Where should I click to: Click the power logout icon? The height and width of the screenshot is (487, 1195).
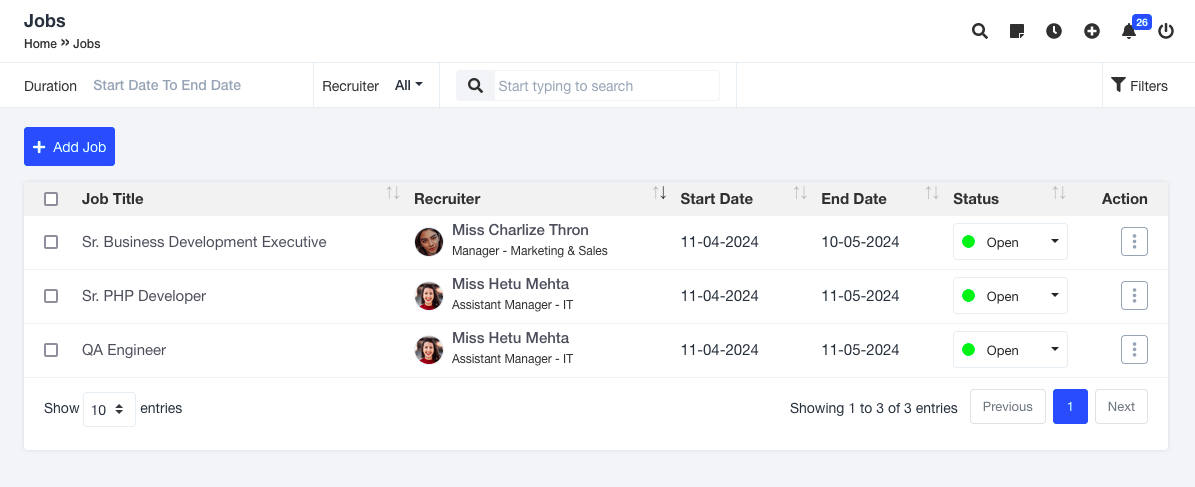coord(1166,31)
